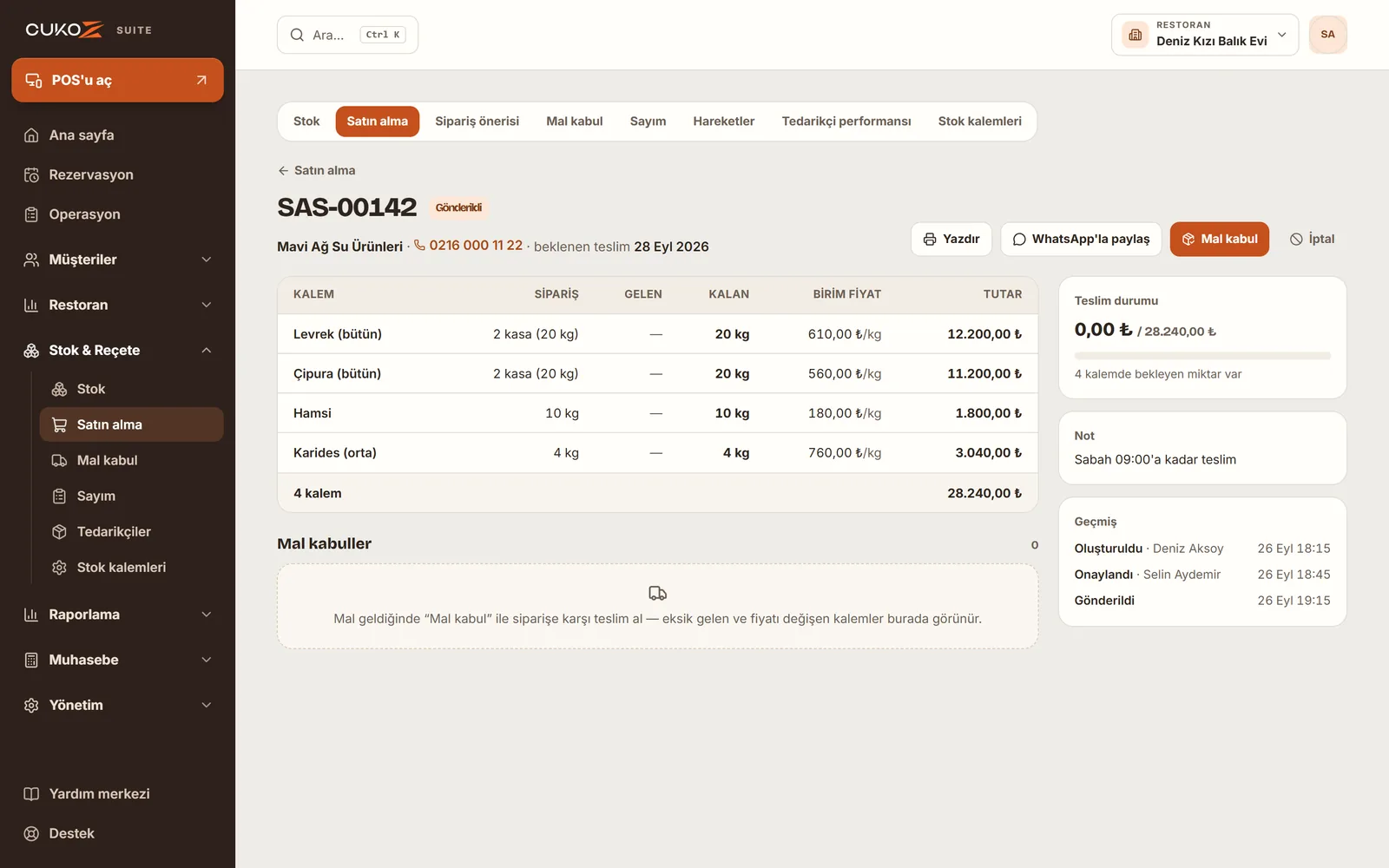Screen dimensions: 1389x868
Task: Click the Levrek (bütün) row name
Action: (338, 334)
